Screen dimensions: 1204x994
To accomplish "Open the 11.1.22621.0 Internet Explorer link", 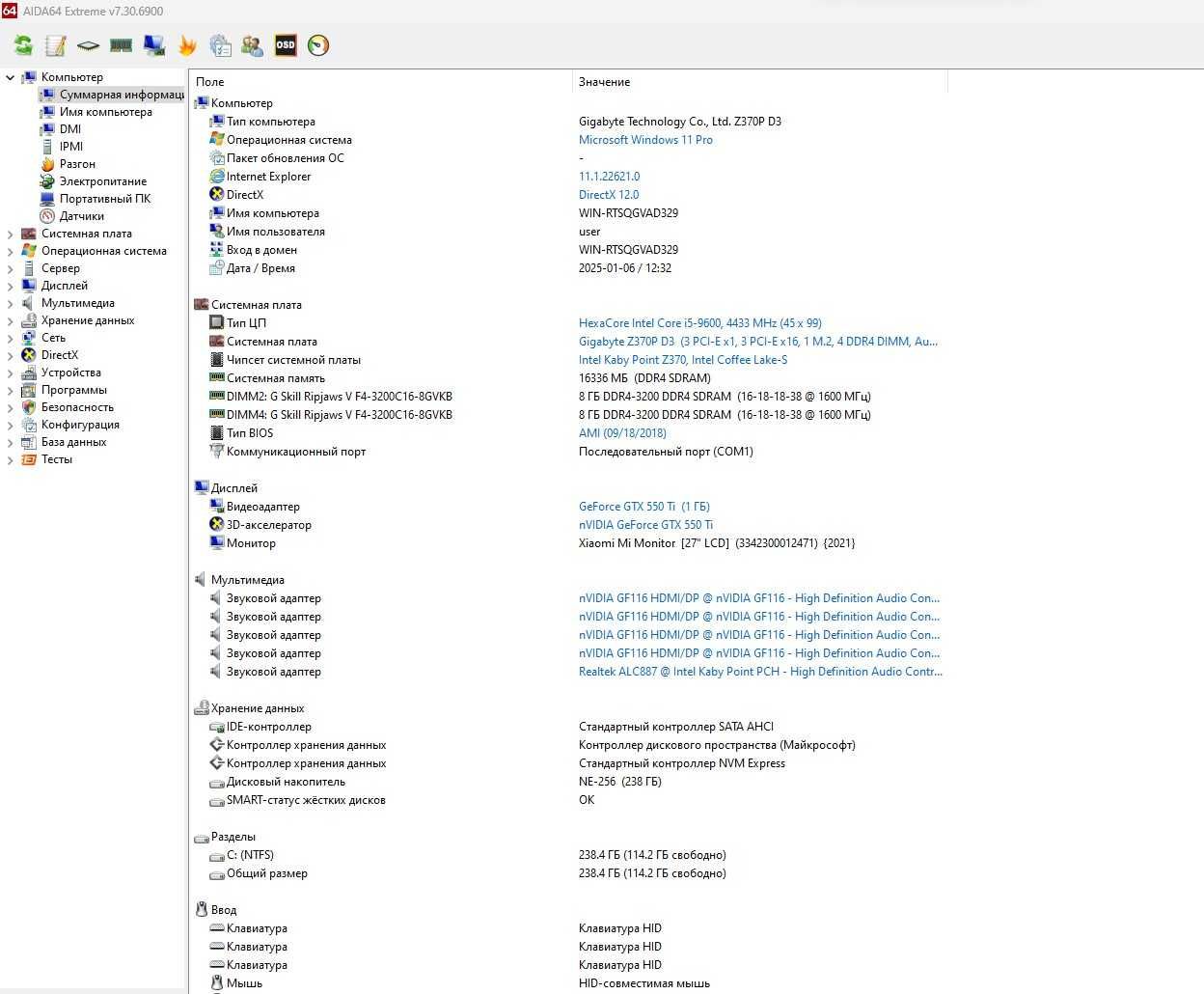I will tap(609, 177).
